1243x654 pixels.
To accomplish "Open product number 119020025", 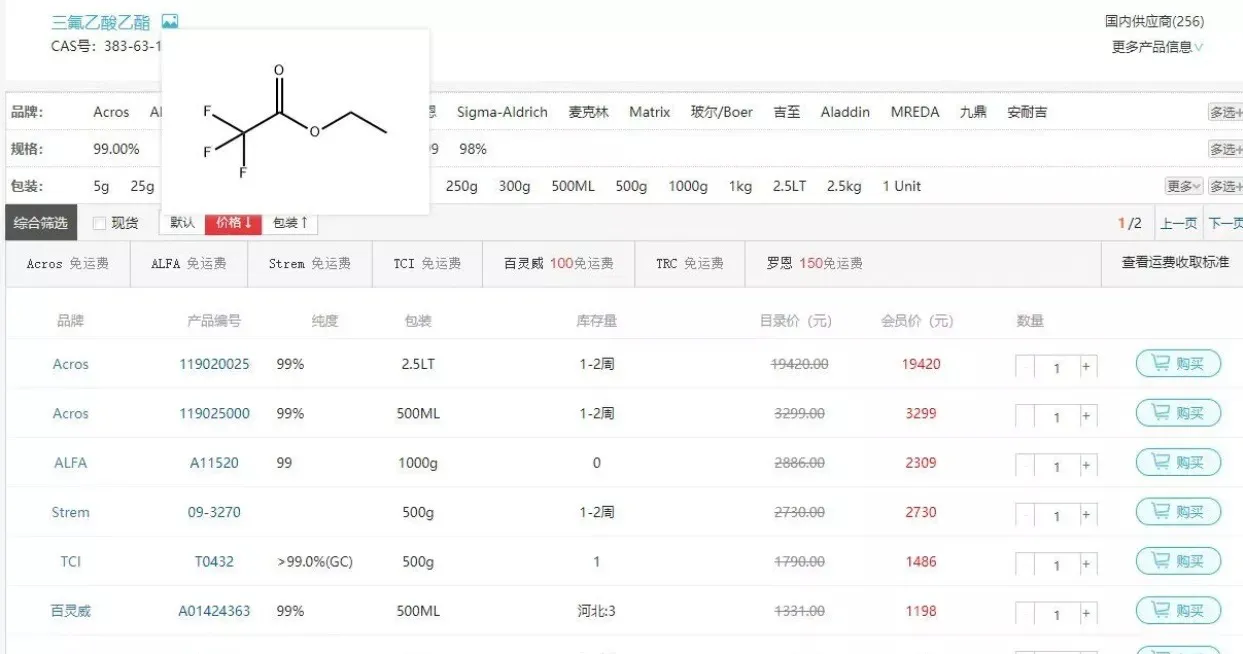I will pyautogui.click(x=214, y=364).
